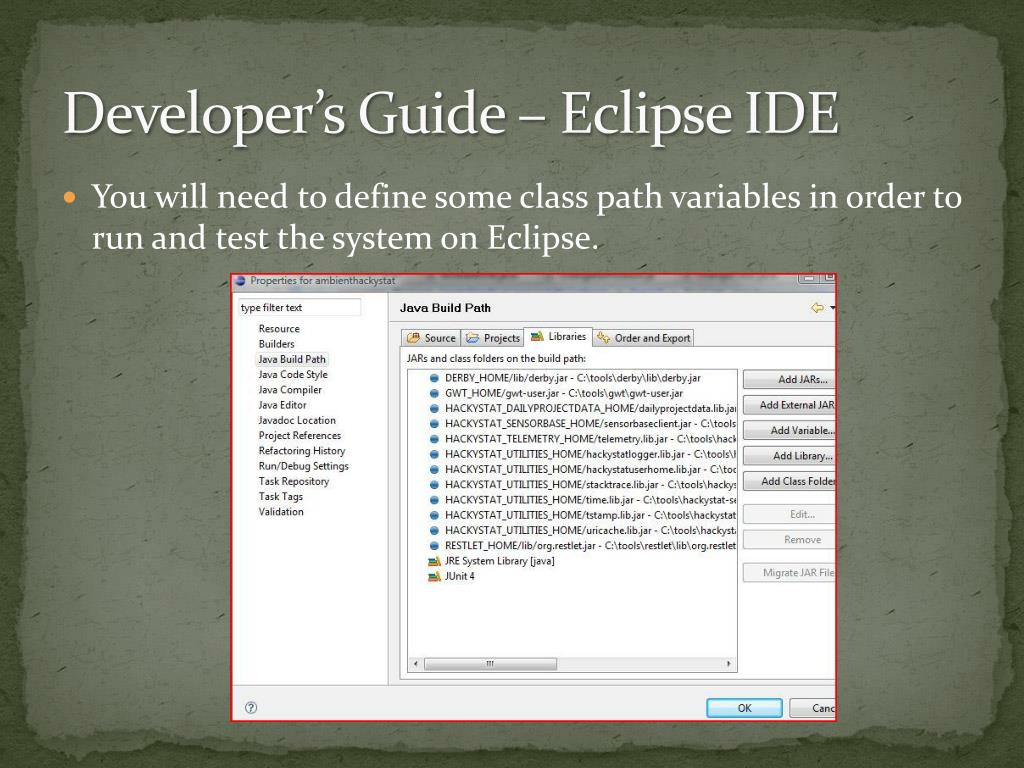The width and height of the screenshot is (1024, 768).
Task: Click the type filter text field
Action: [300, 308]
